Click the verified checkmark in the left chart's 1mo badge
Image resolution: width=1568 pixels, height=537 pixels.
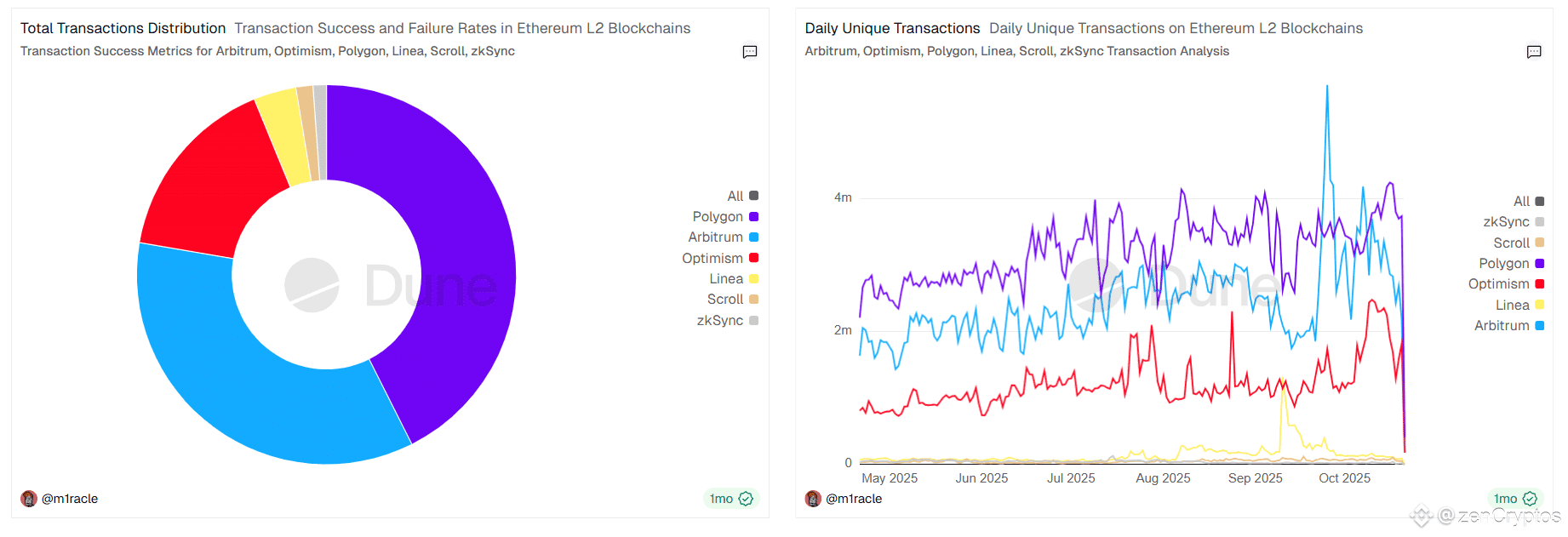[x=745, y=499]
